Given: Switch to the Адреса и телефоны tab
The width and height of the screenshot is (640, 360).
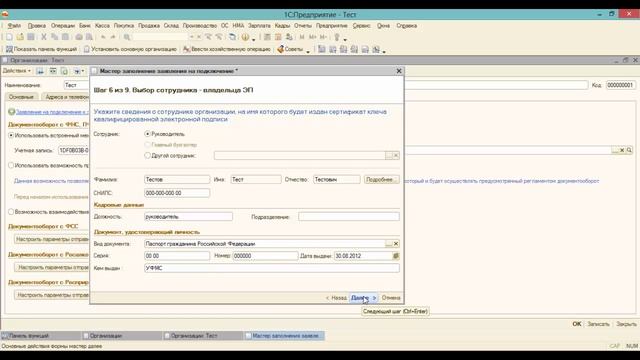Looking at the screenshot, I should 66,97.
